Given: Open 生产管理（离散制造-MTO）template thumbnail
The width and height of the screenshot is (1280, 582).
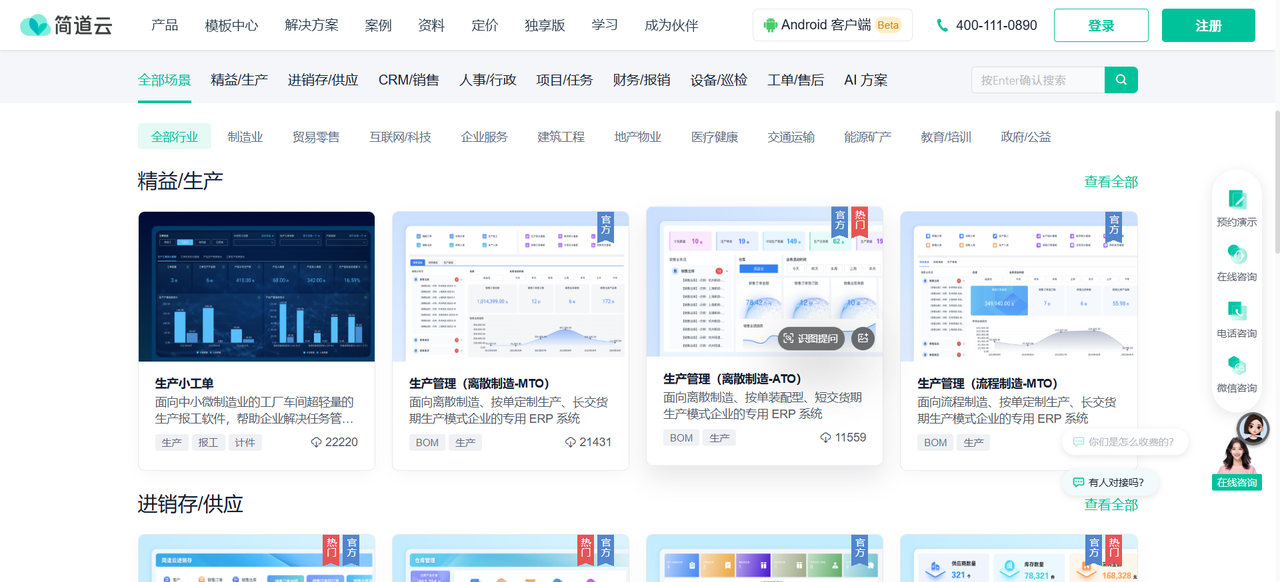Looking at the screenshot, I should point(510,286).
